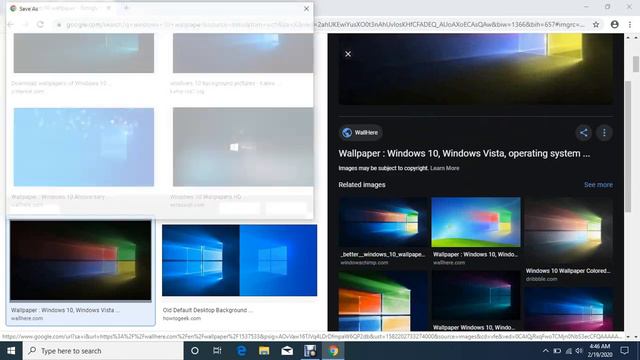
Task: Click the network icon in system tray
Action: 568,351
